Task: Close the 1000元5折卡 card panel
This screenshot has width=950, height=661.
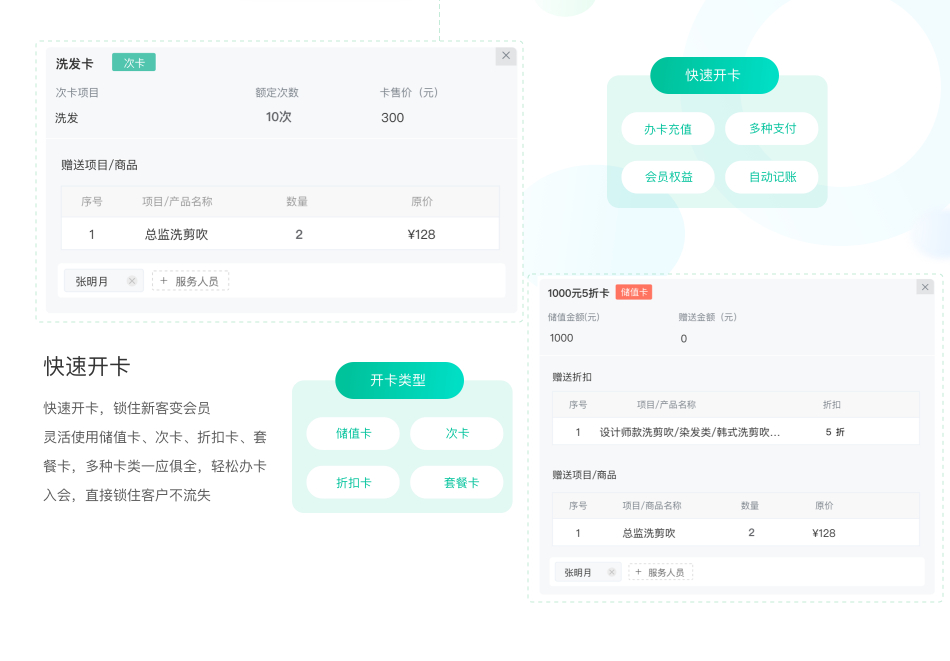Action: point(925,287)
